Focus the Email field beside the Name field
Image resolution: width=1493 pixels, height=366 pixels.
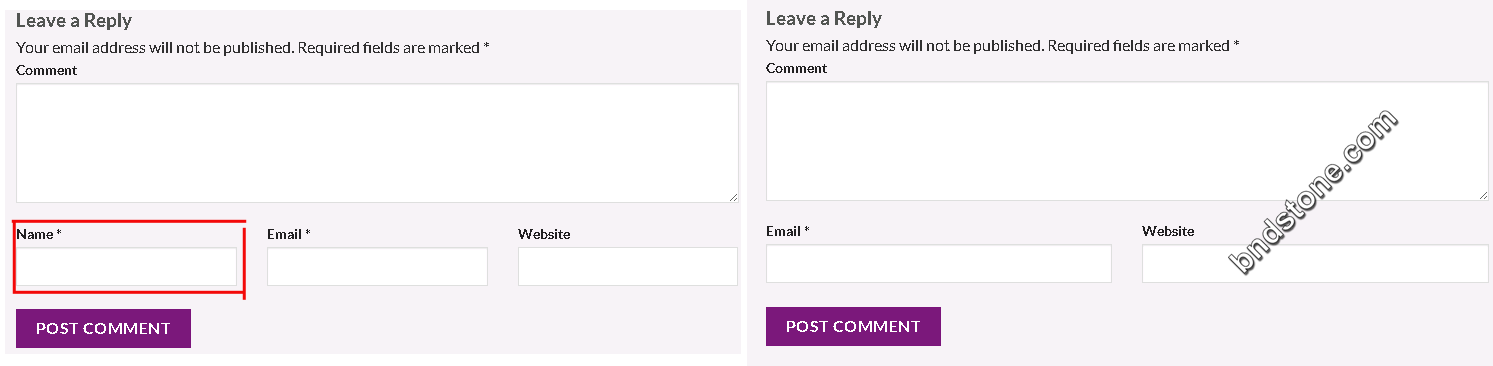(377, 266)
